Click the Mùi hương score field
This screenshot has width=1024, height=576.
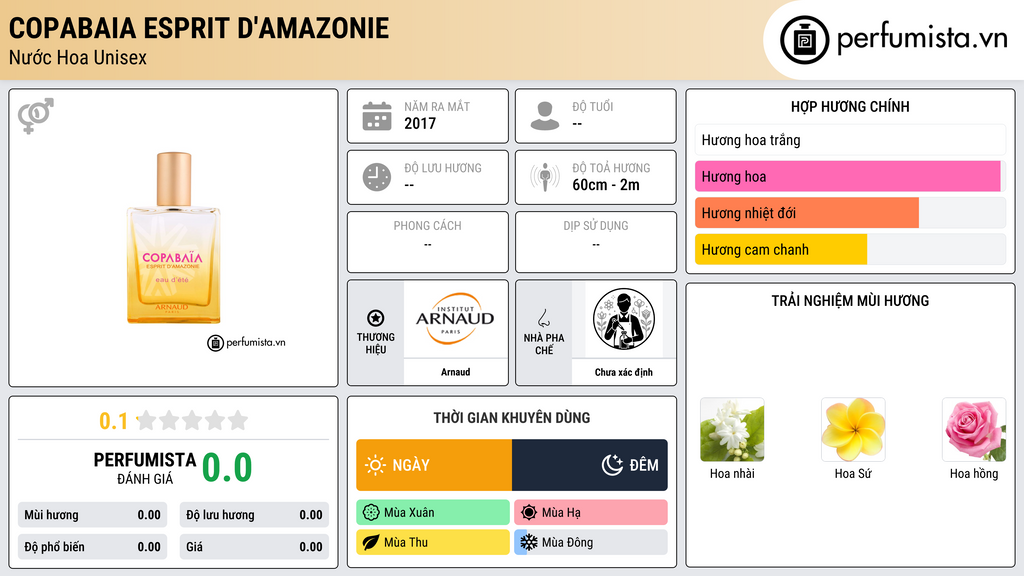click(92, 515)
